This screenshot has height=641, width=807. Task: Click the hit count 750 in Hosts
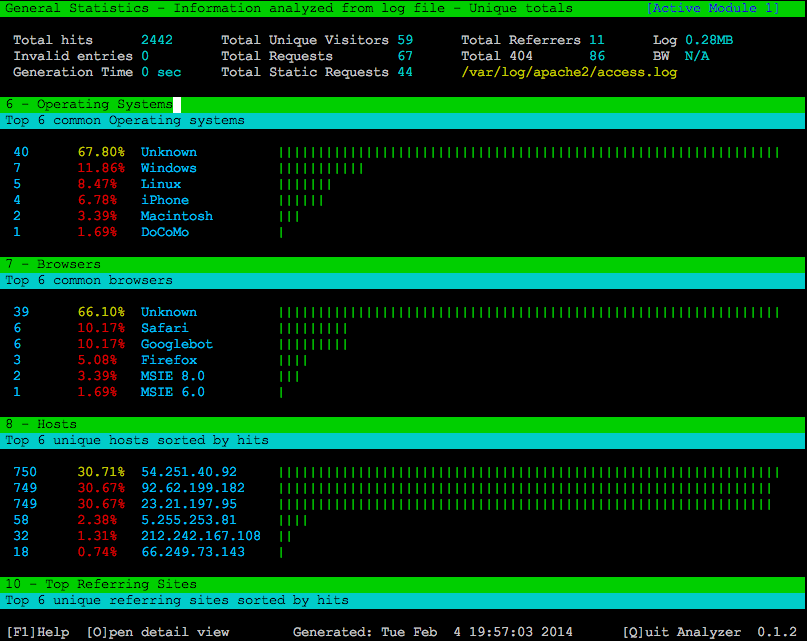coord(25,472)
